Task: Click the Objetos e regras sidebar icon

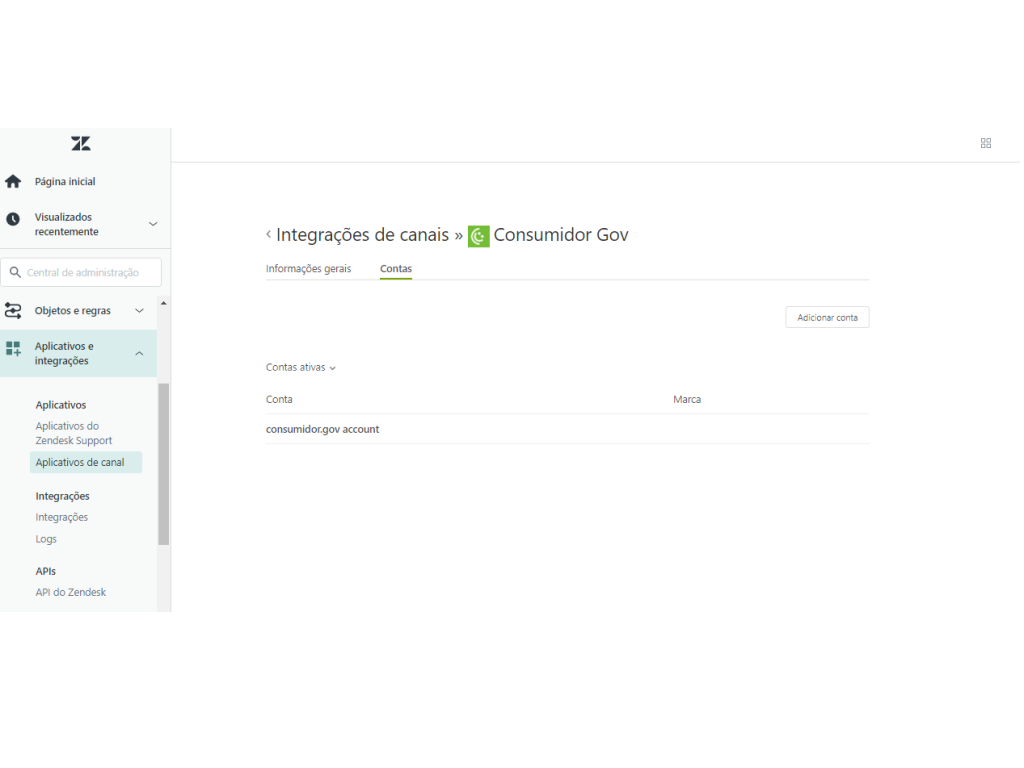Action: [13, 310]
